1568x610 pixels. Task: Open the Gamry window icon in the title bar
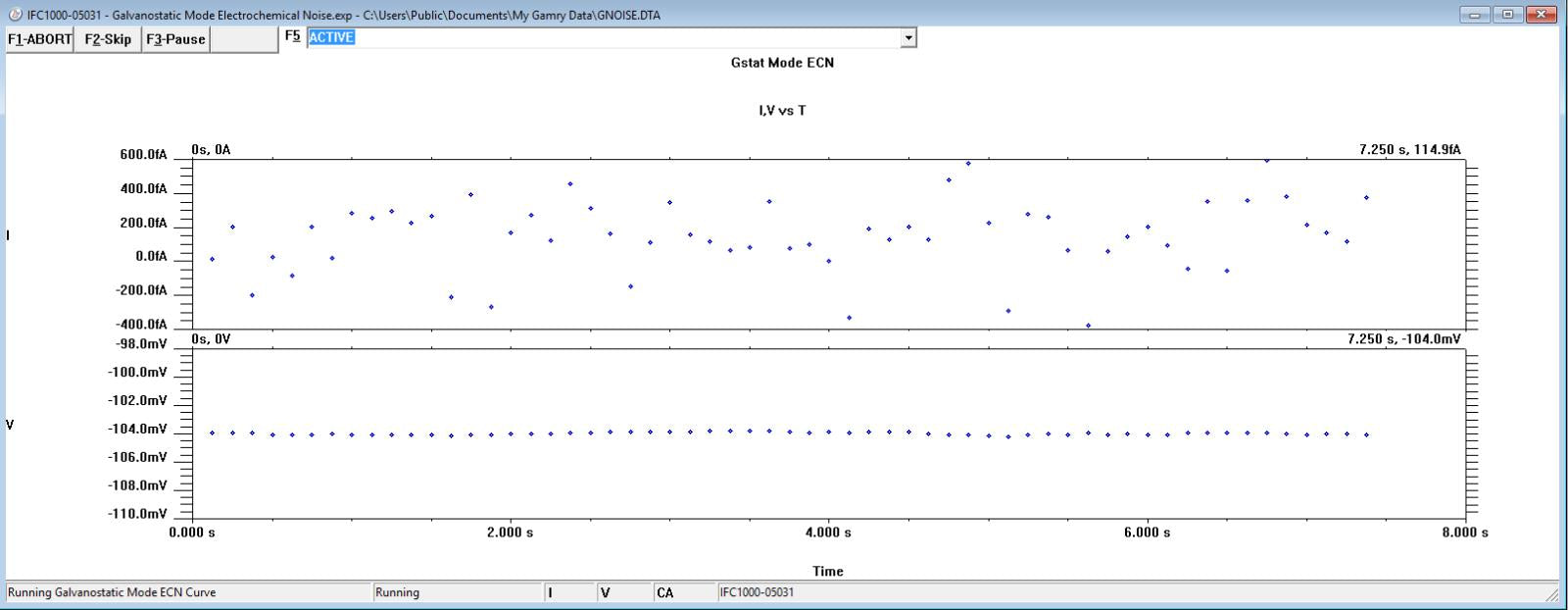(x=15, y=15)
